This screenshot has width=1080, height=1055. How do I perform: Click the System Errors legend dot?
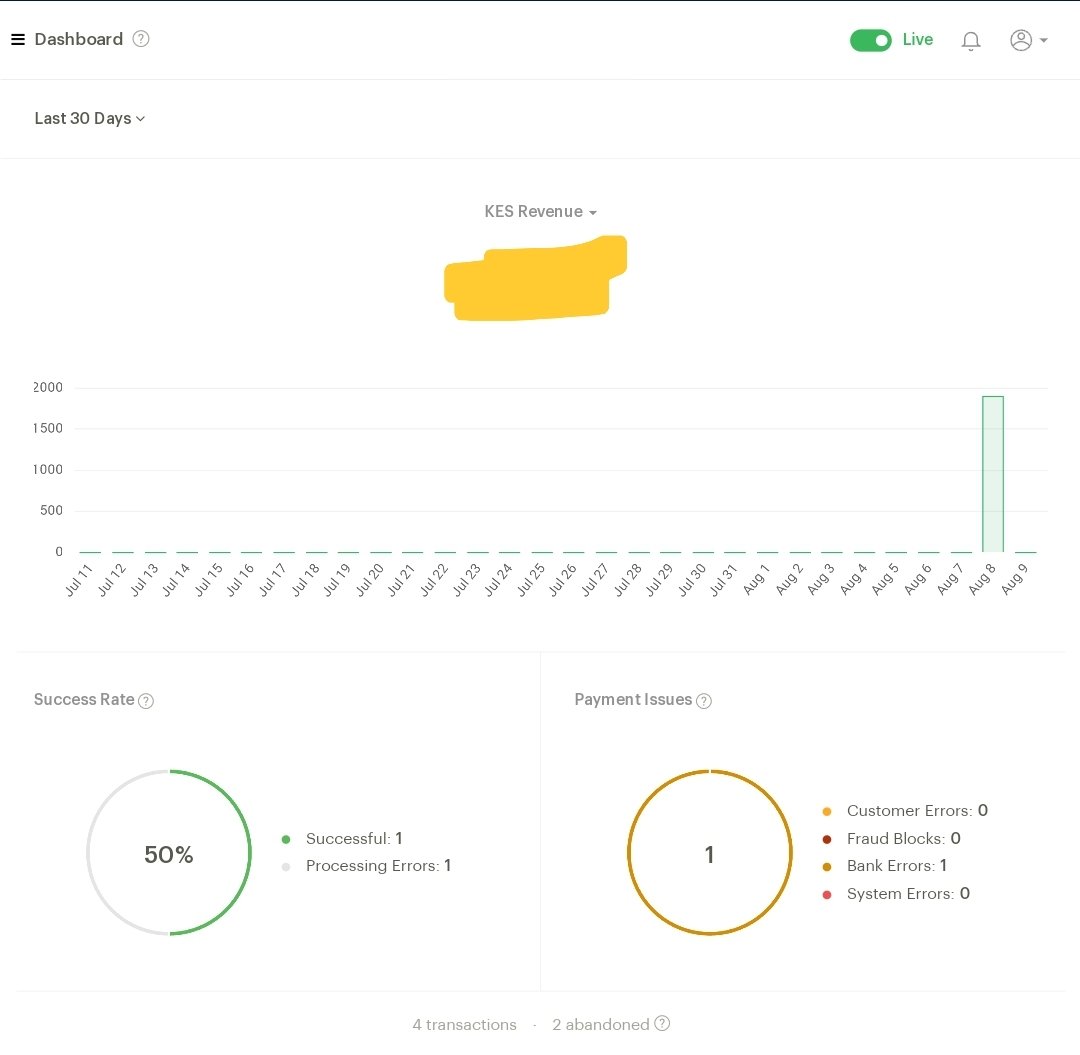(829, 894)
